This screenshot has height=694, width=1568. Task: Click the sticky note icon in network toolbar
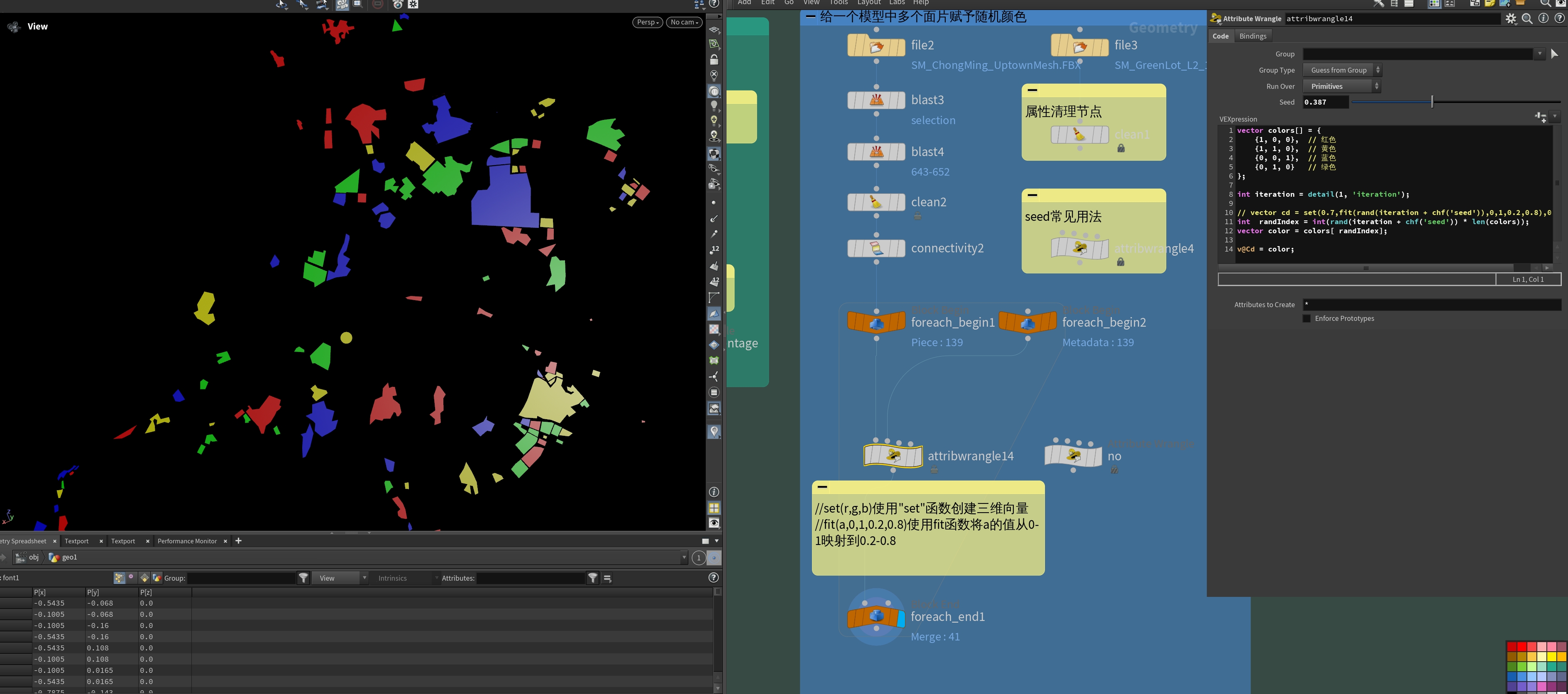click(1490, 4)
